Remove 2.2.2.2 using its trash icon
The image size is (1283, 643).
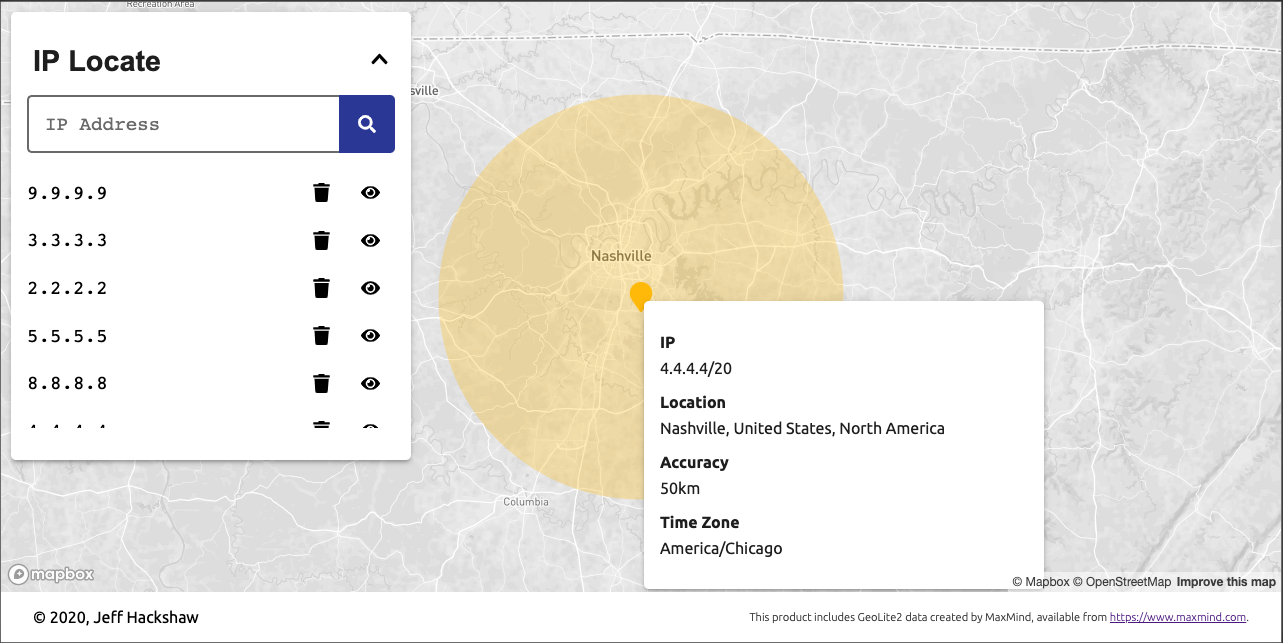pos(321,289)
